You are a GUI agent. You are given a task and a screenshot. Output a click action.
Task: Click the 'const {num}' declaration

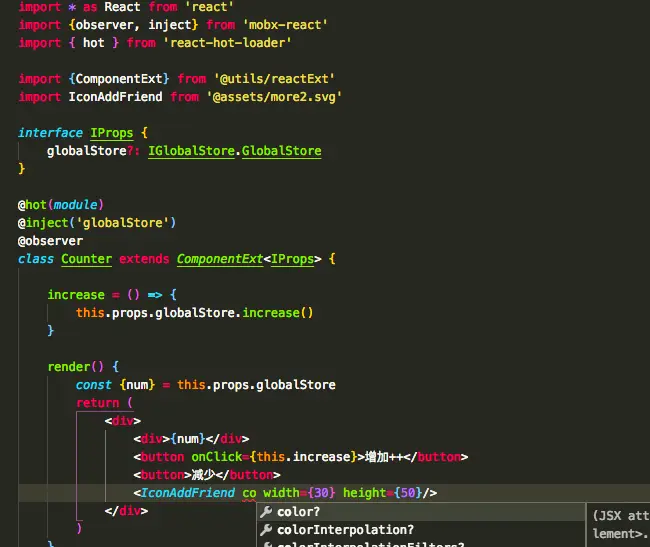(x=115, y=385)
